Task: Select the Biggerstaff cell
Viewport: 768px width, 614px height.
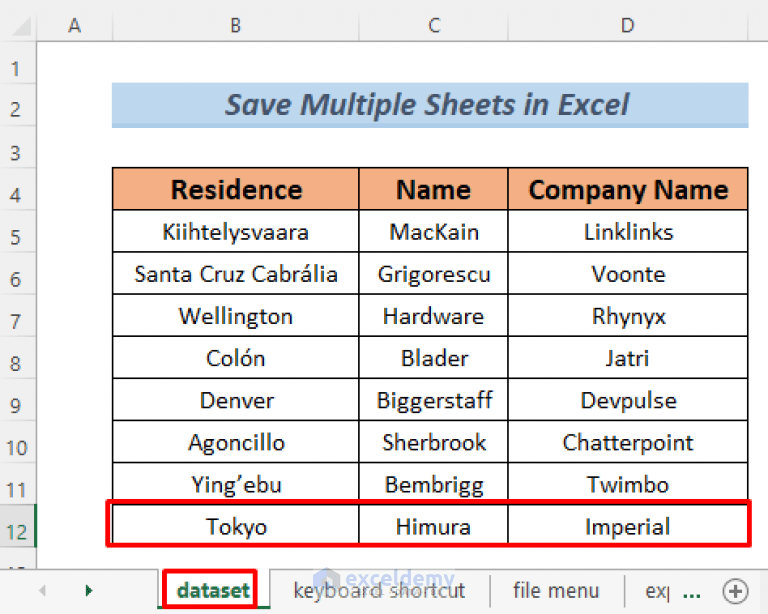Action: tap(433, 400)
